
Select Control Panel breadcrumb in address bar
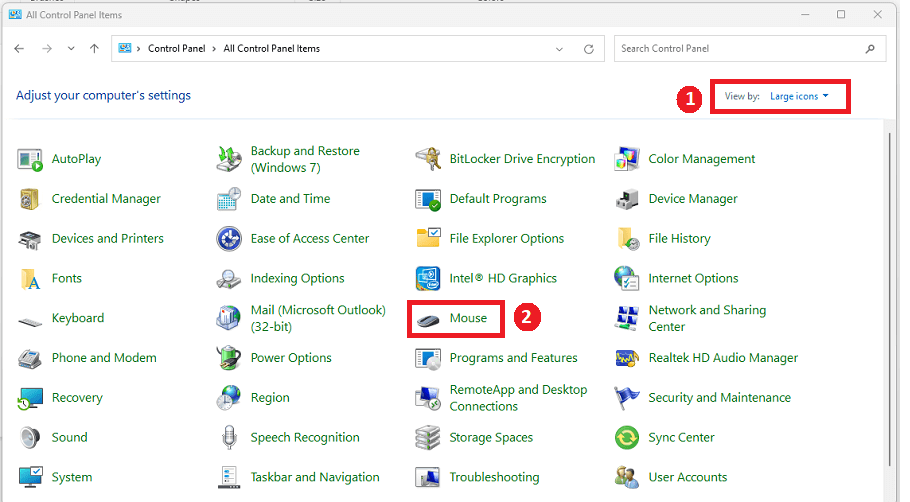click(x=176, y=49)
